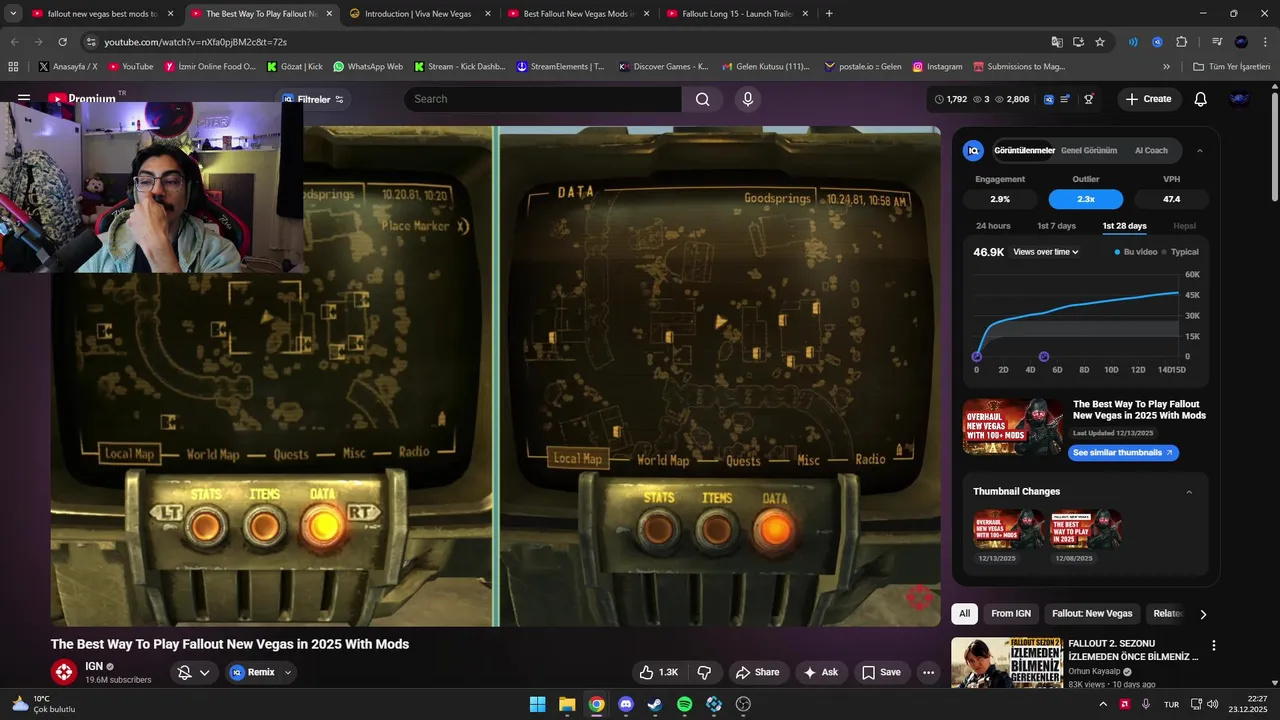1280x720 pixels.
Task: Open Steam from the taskbar
Action: 655,704
